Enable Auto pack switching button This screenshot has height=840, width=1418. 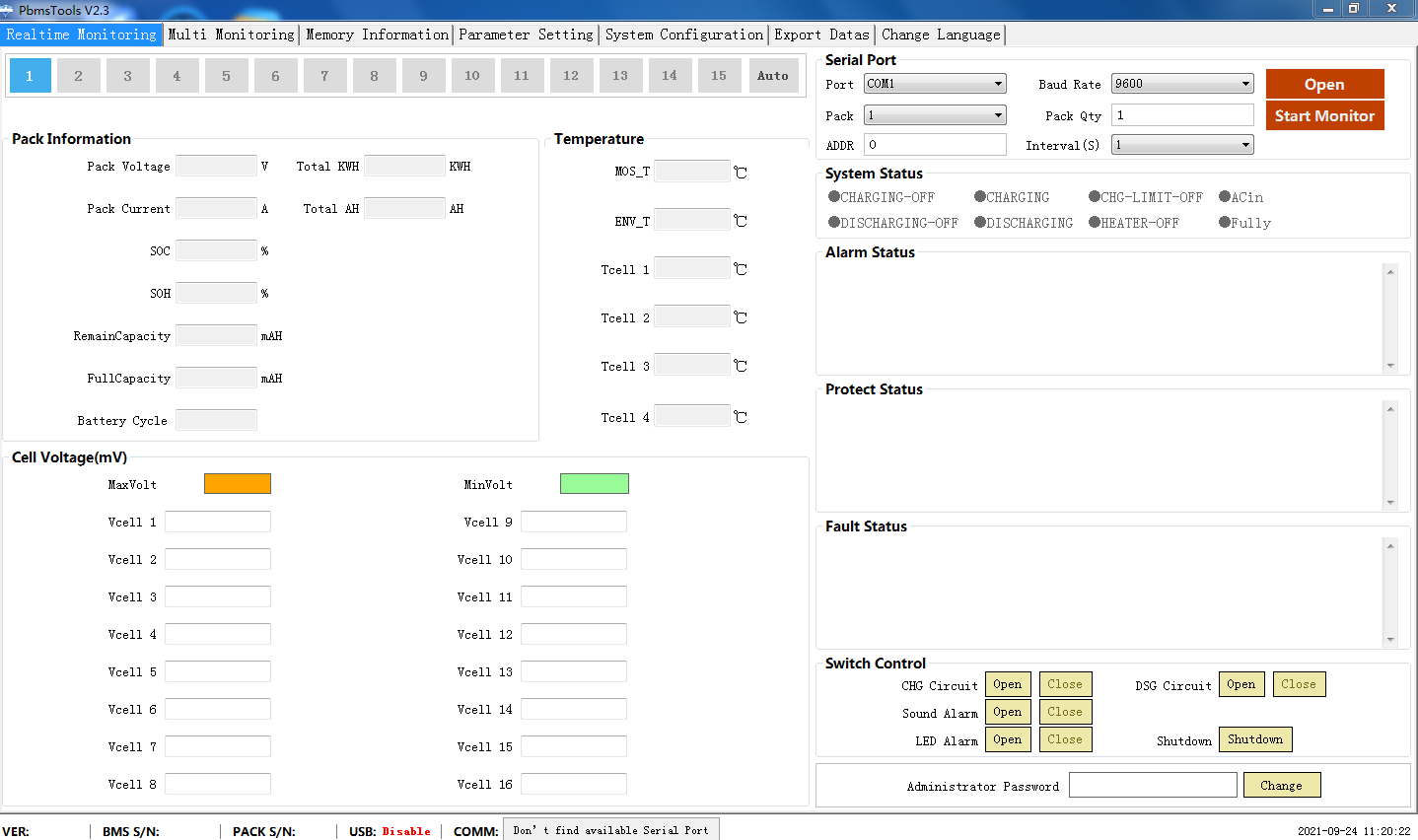[772, 75]
